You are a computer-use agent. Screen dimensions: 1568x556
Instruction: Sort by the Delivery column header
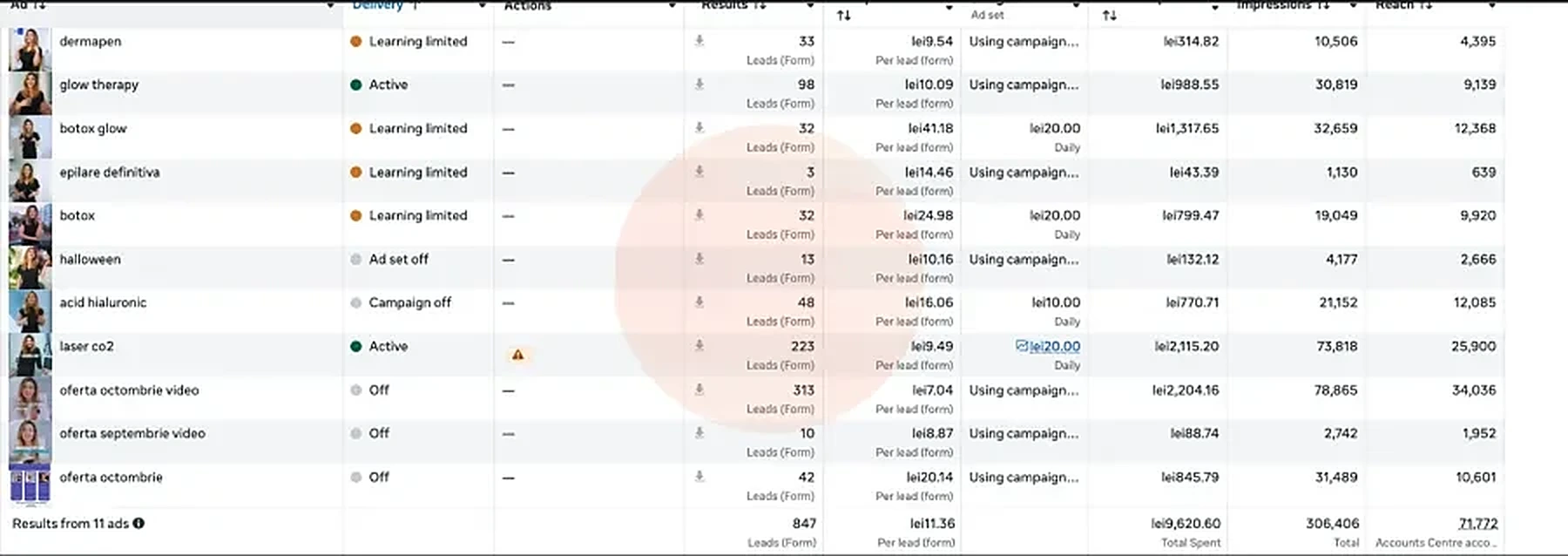378,5
